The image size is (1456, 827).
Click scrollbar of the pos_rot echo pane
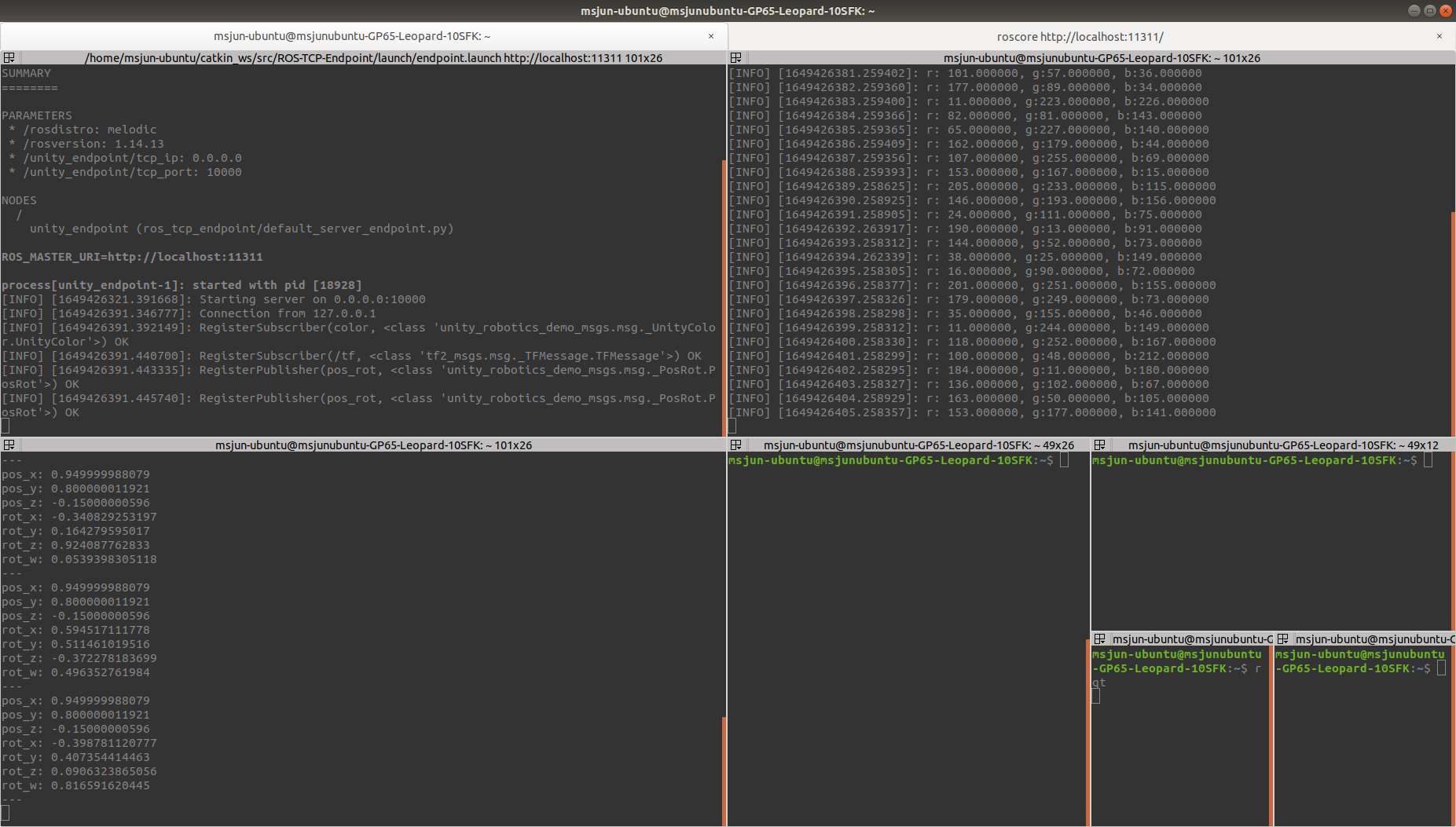pos(724,770)
